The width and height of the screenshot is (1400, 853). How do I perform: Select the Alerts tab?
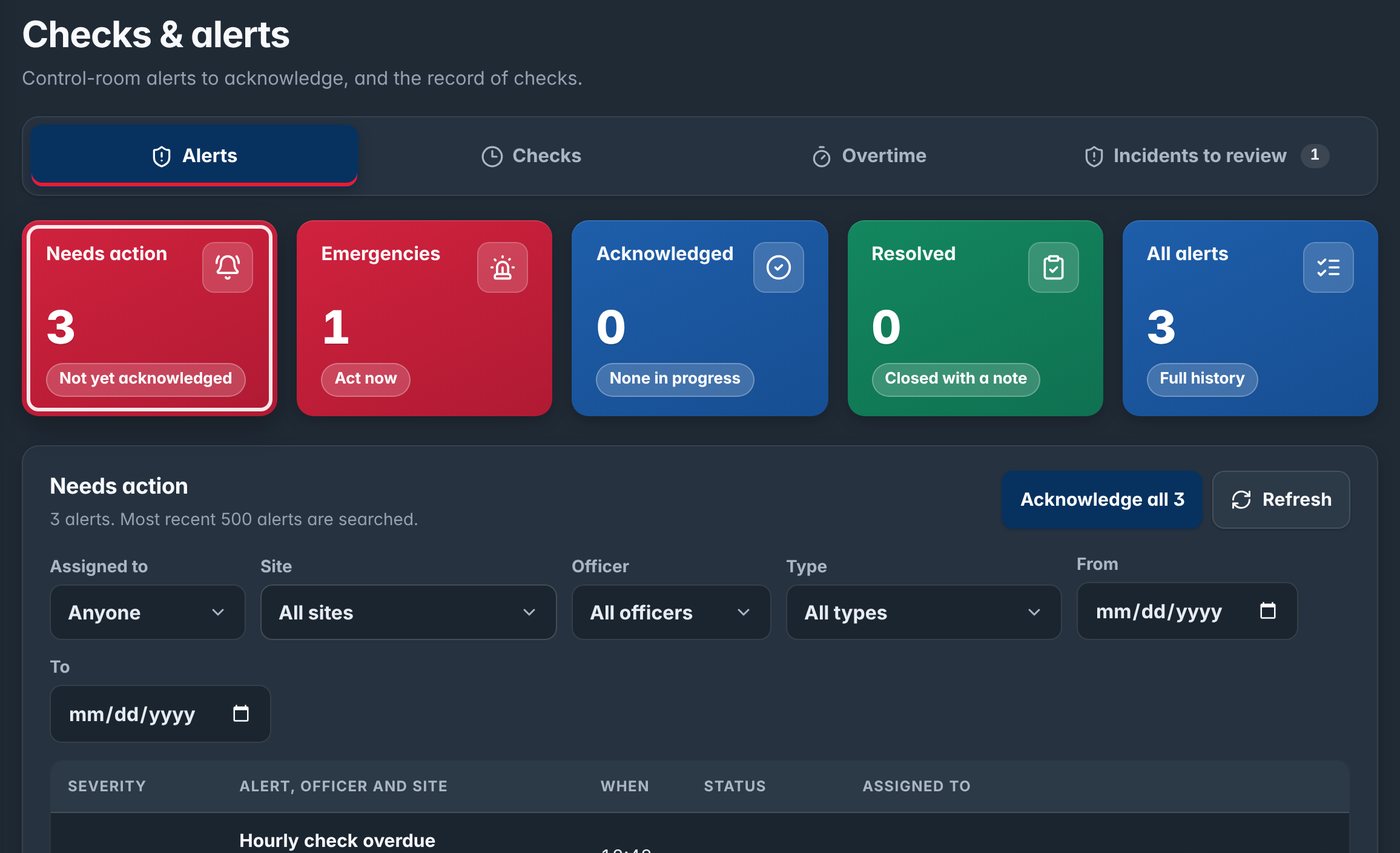click(194, 156)
